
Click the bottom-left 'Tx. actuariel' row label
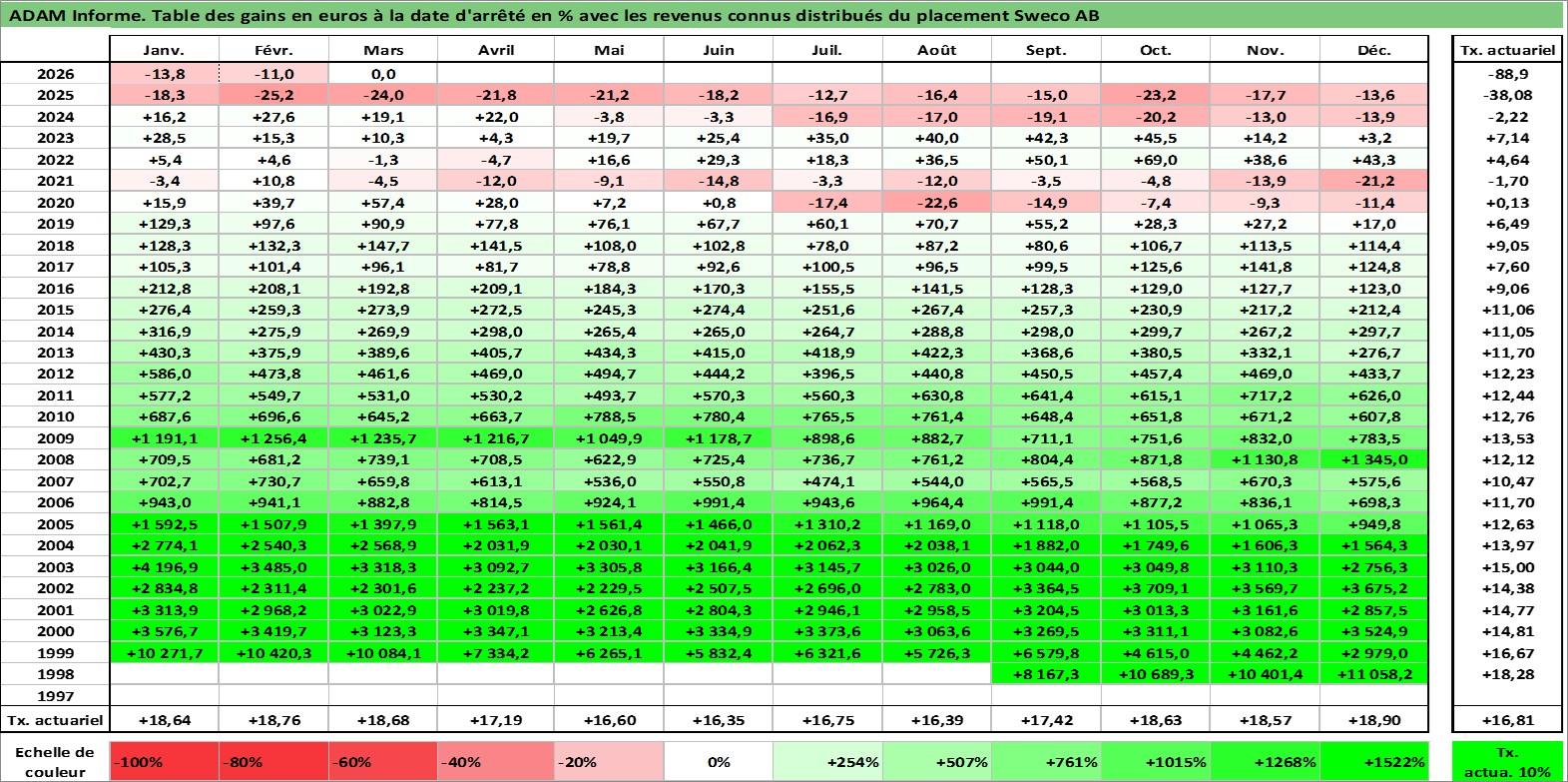[x=55, y=720]
